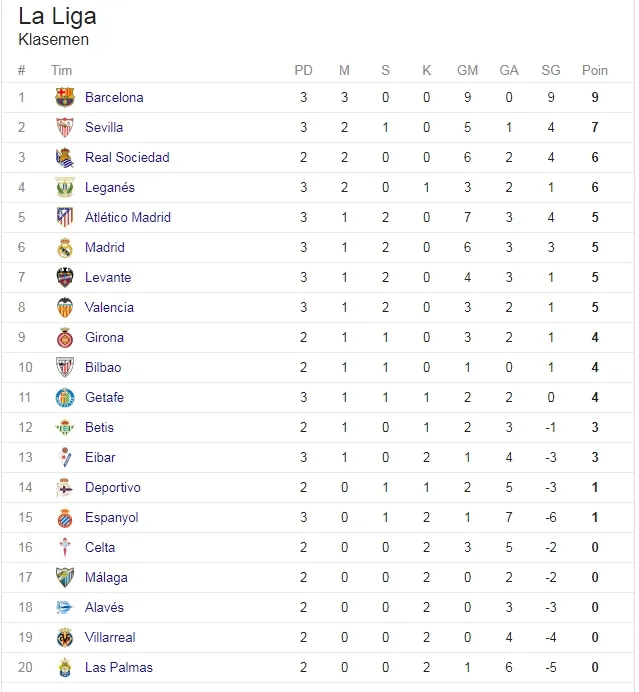The width and height of the screenshot is (639, 692).
Task: Open the Girona team link
Action: (105, 337)
